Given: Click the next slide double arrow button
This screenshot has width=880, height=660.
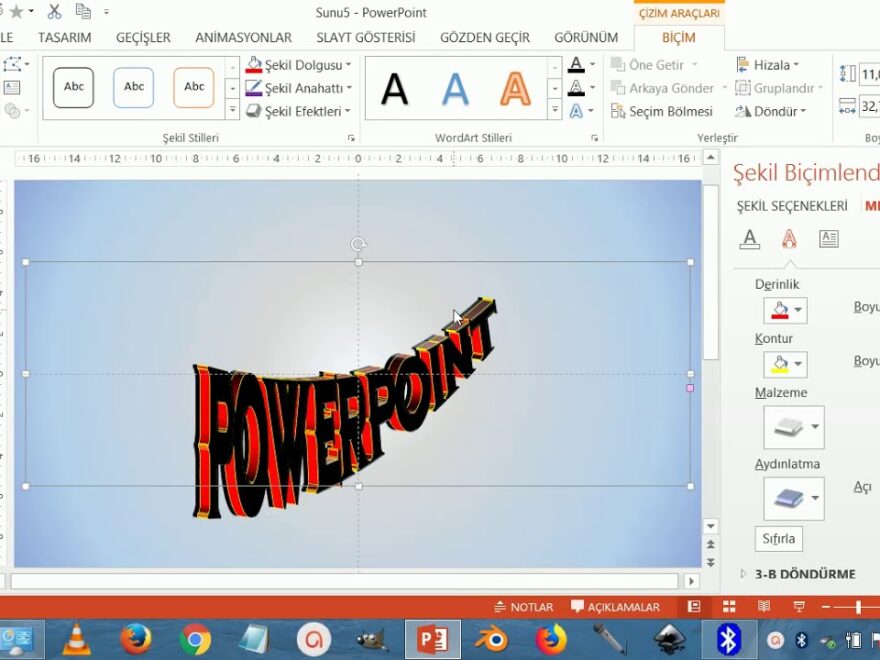Looking at the screenshot, I should 711,562.
